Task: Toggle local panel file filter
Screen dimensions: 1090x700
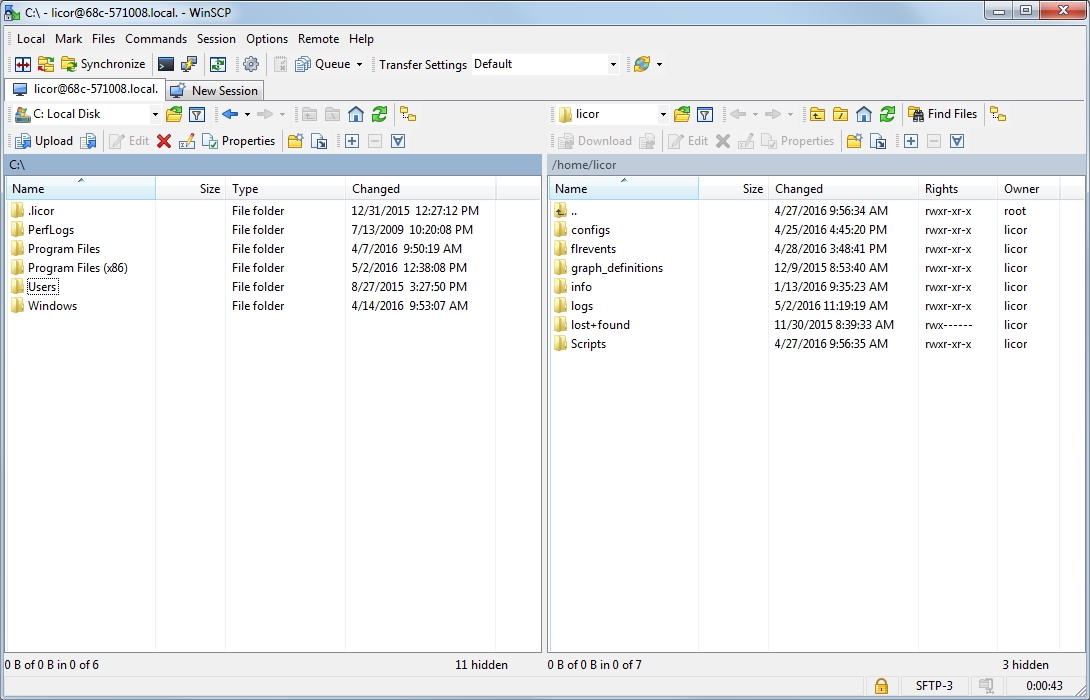Action: 197,114
